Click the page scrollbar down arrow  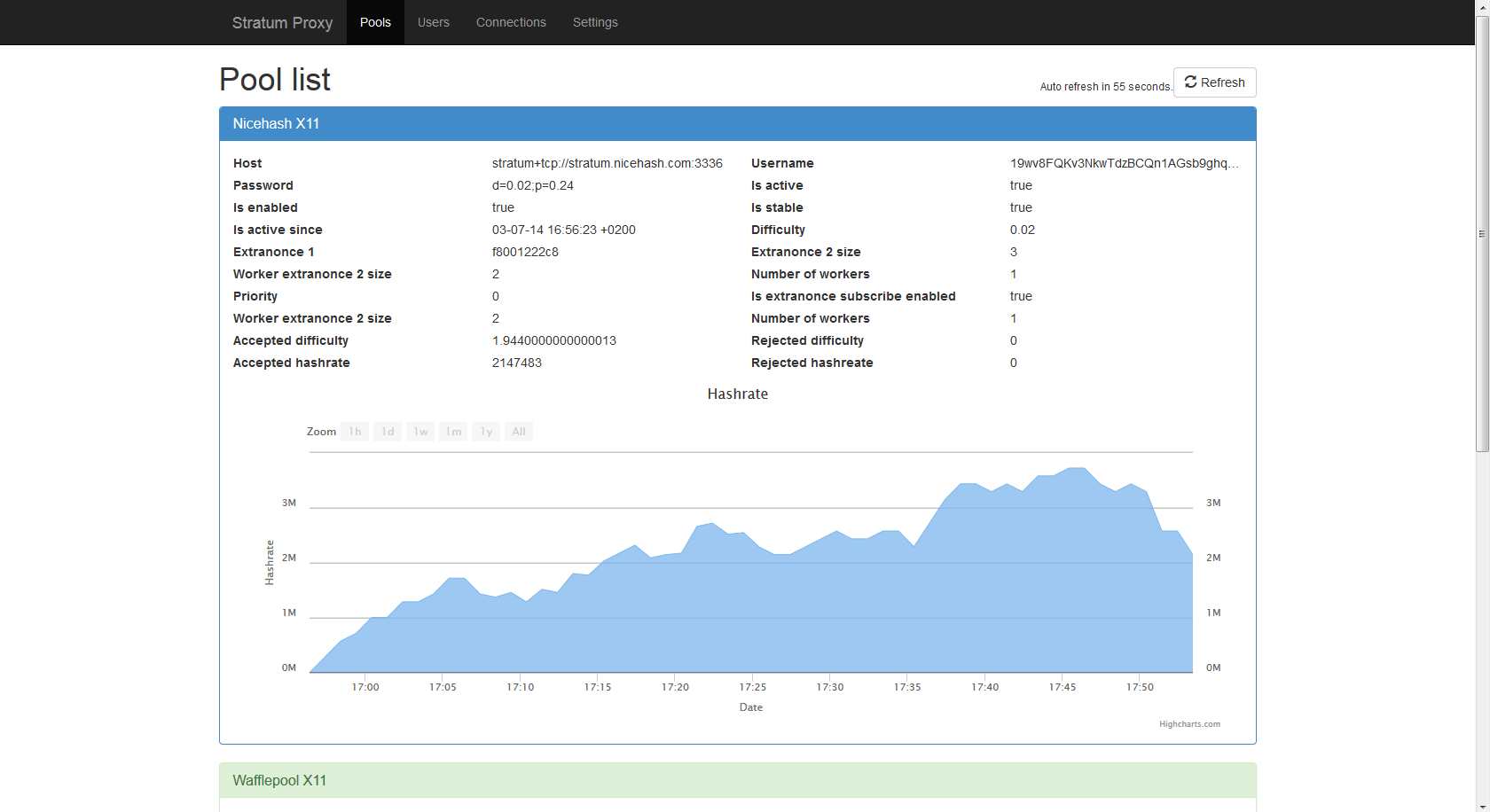click(1482, 805)
